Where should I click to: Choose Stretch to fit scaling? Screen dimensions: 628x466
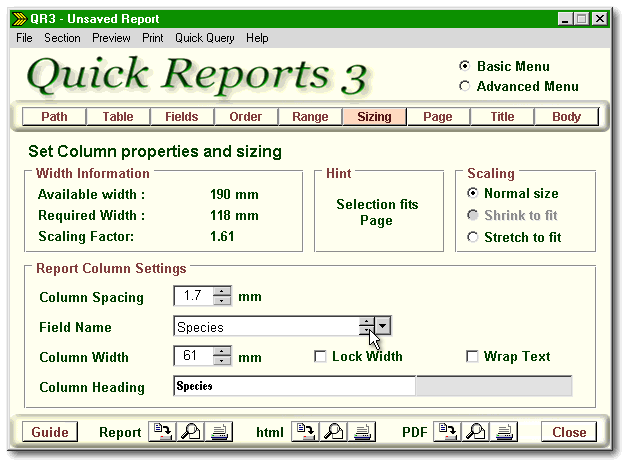tap(473, 237)
